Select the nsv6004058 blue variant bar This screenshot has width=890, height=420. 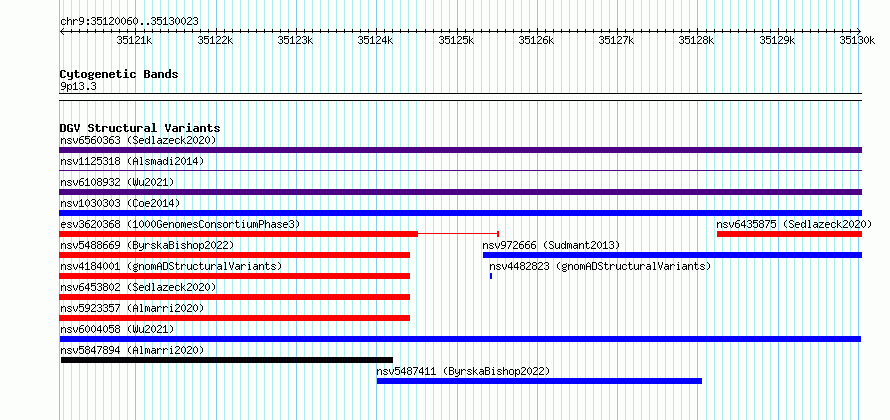[x=460, y=339]
